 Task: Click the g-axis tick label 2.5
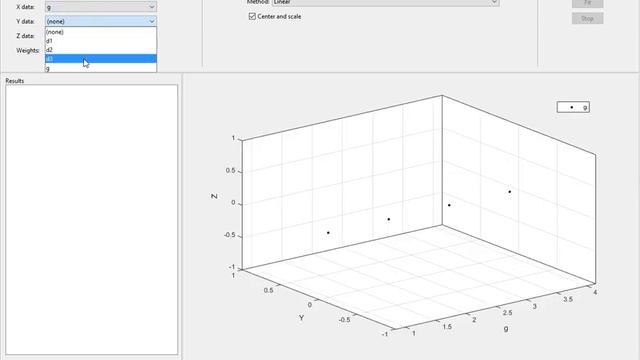[x=507, y=313]
